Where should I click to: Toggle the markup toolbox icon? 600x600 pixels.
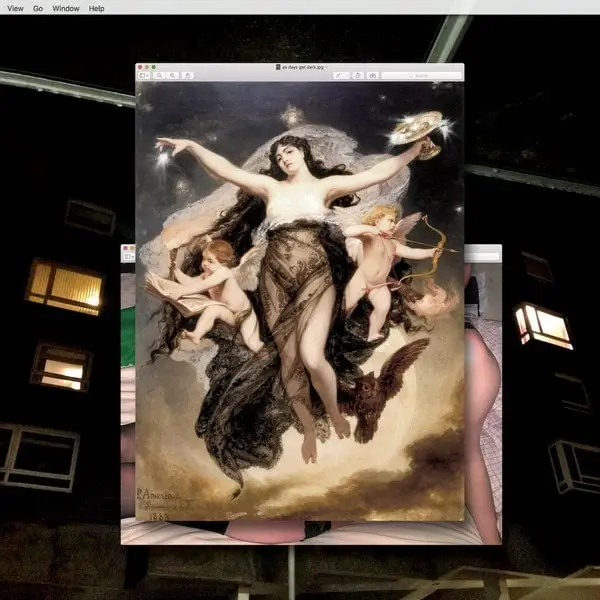point(372,76)
